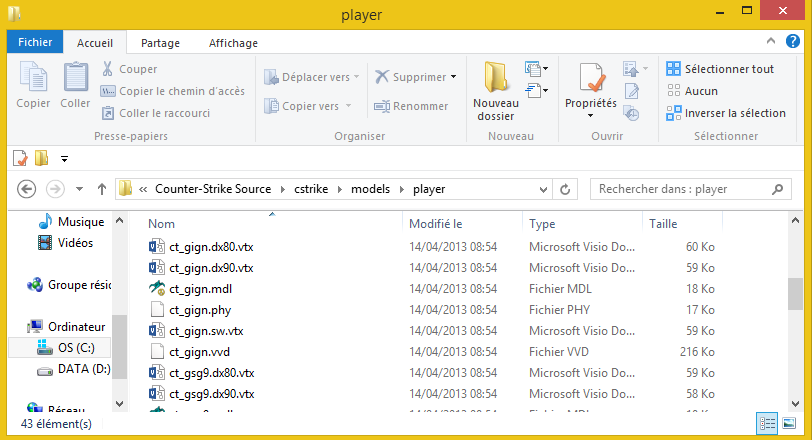
Task: Select Ordinateur in navigation pane
Action: click(66, 327)
